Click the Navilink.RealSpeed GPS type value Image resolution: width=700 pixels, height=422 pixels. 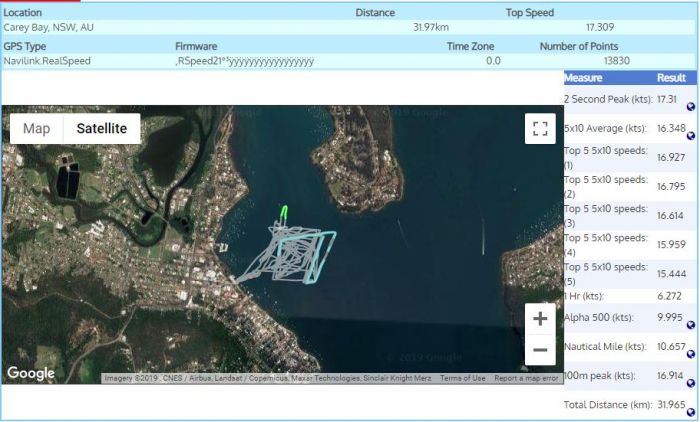pyautogui.click(x=47, y=61)
